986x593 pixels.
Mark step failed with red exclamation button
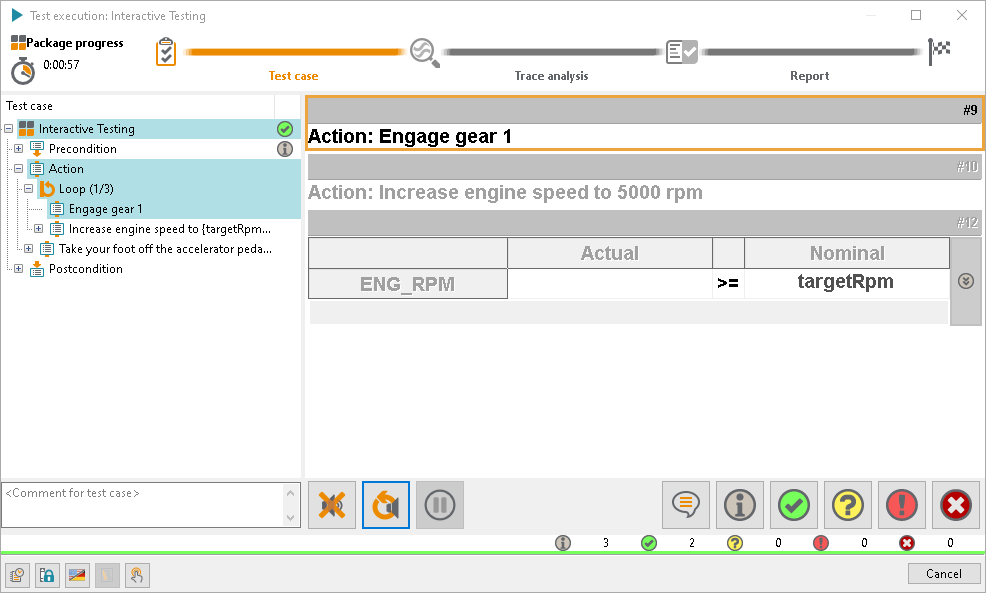tap(902, 505)
